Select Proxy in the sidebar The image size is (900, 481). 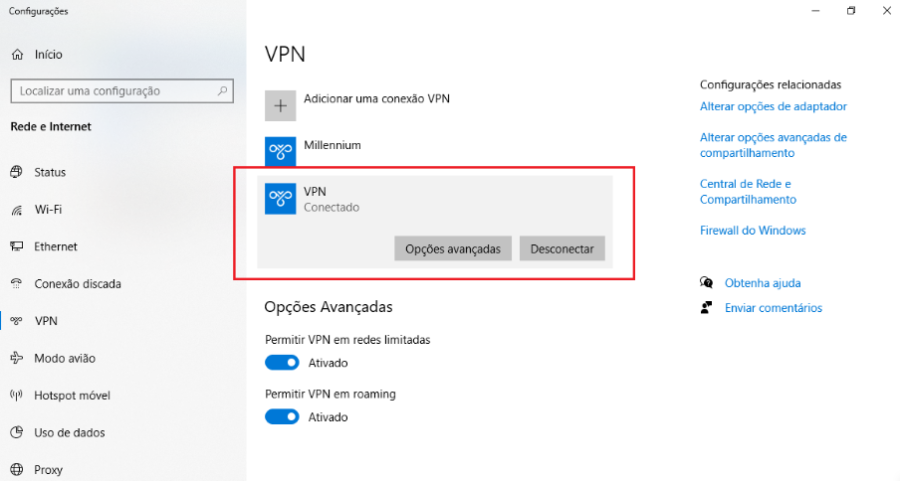point(48,470)
